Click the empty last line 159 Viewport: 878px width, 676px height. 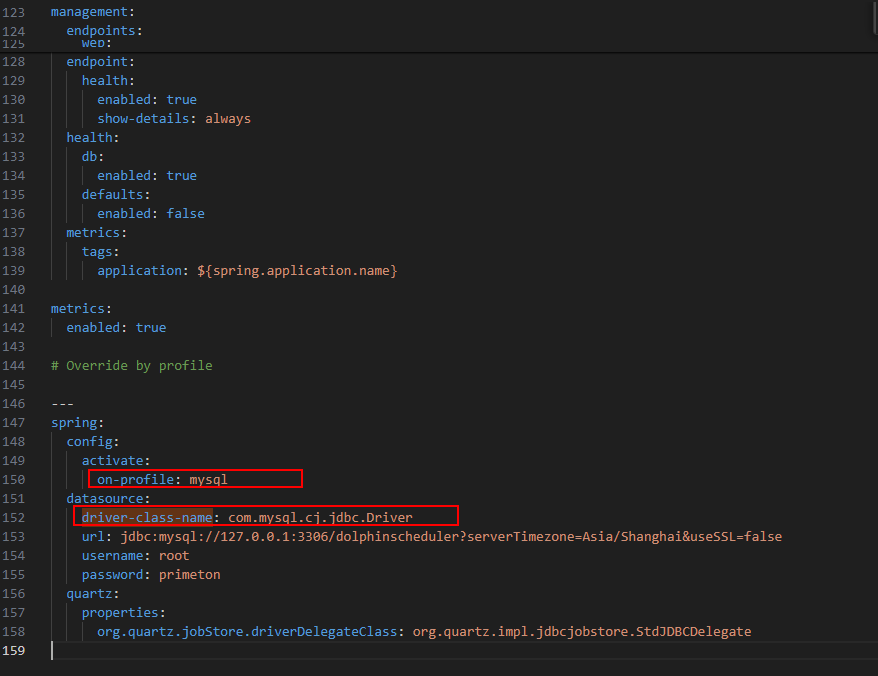(300, 651)
